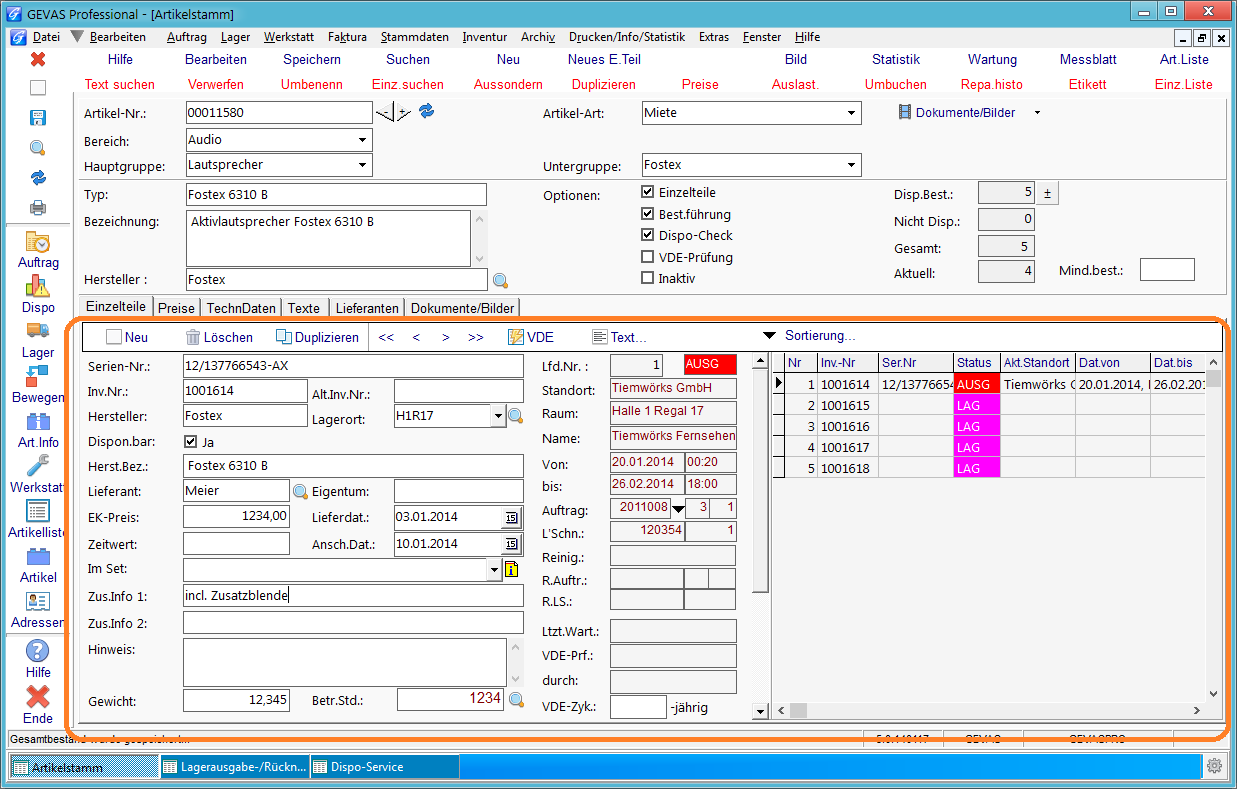Enable the VDE-Prüfung checkbox
The width and height of the screenshot is (1237, 789).
click(x=648, y=257)
